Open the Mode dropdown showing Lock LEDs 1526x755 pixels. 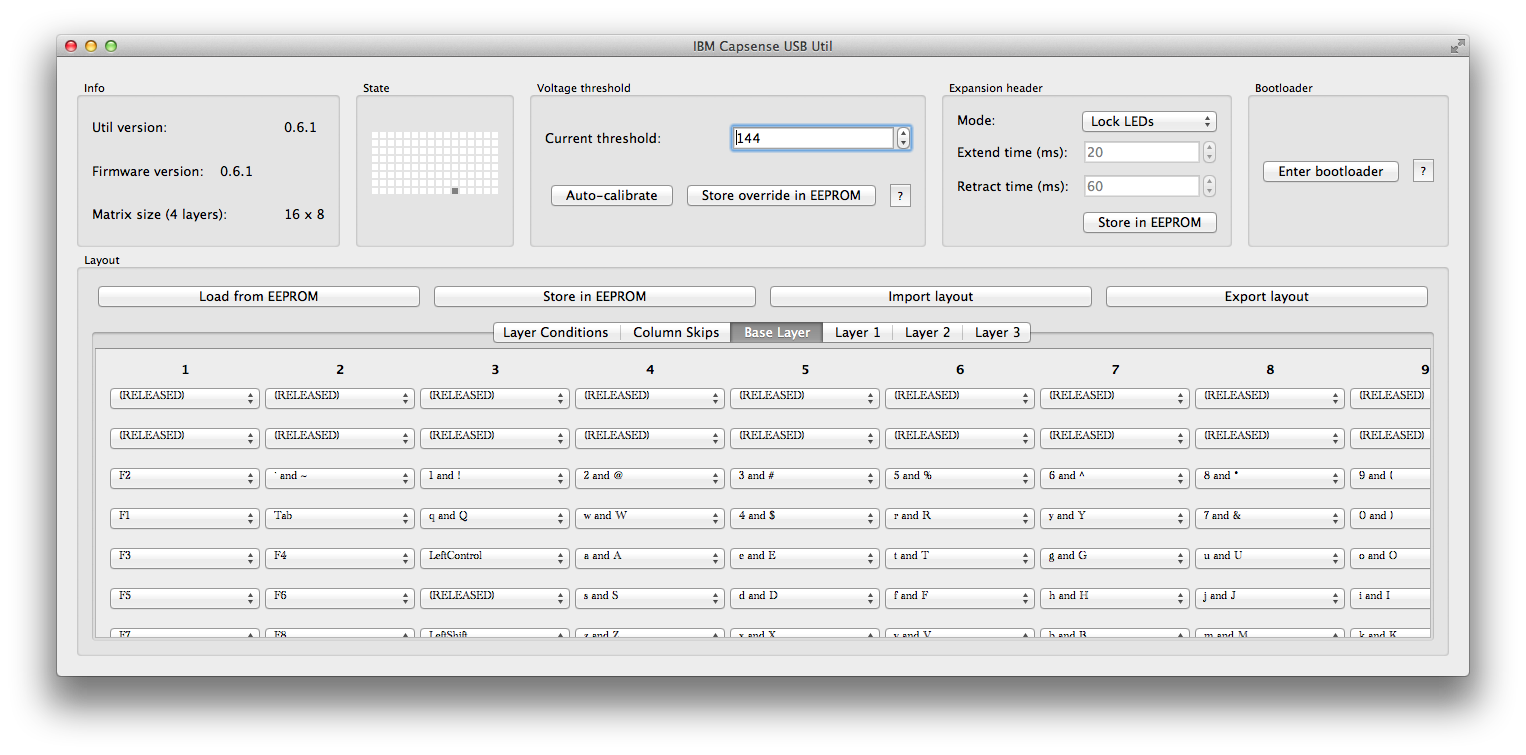1149,120
